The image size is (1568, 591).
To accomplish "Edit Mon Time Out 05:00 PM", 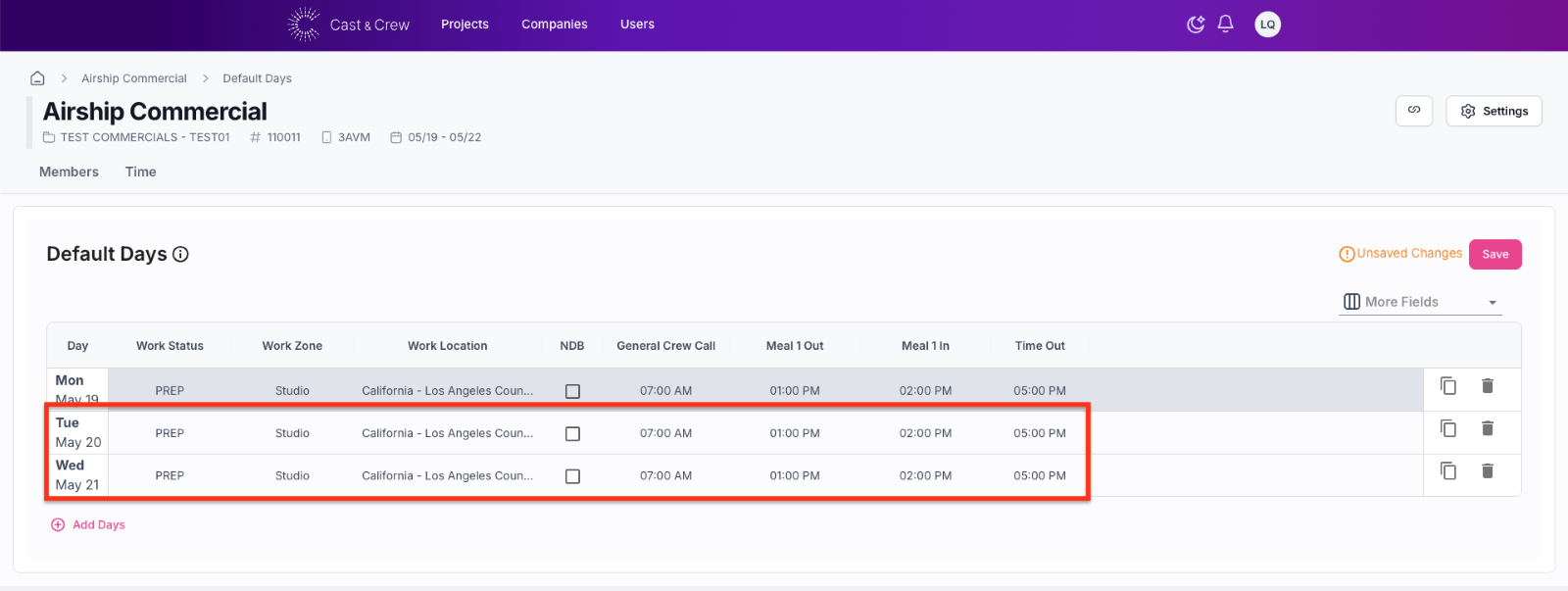I will click(x=1040, y=390).
